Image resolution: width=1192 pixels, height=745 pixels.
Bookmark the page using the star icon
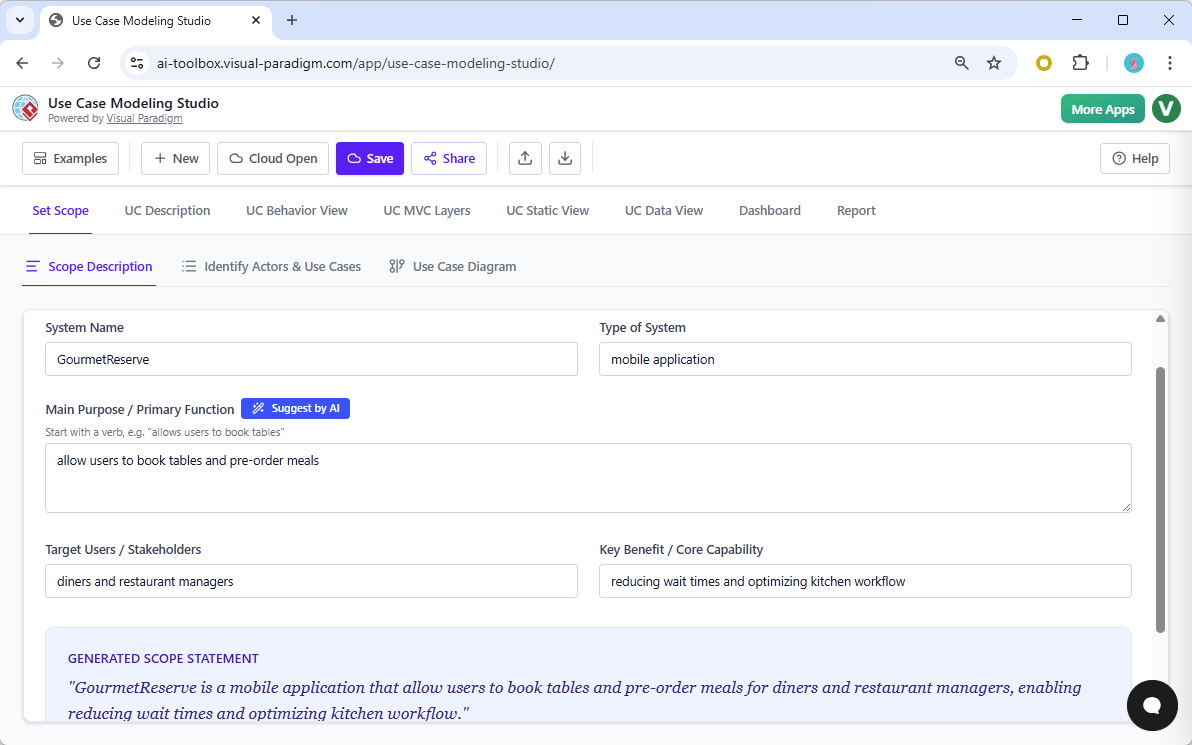coord(994,62)
